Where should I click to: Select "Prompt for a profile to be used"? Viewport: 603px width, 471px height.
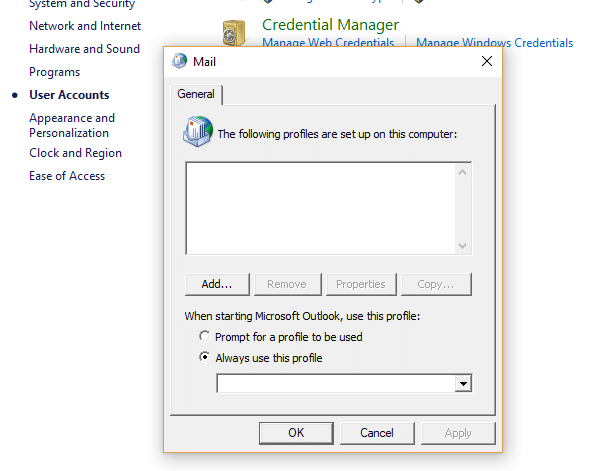tap(205, 337)
